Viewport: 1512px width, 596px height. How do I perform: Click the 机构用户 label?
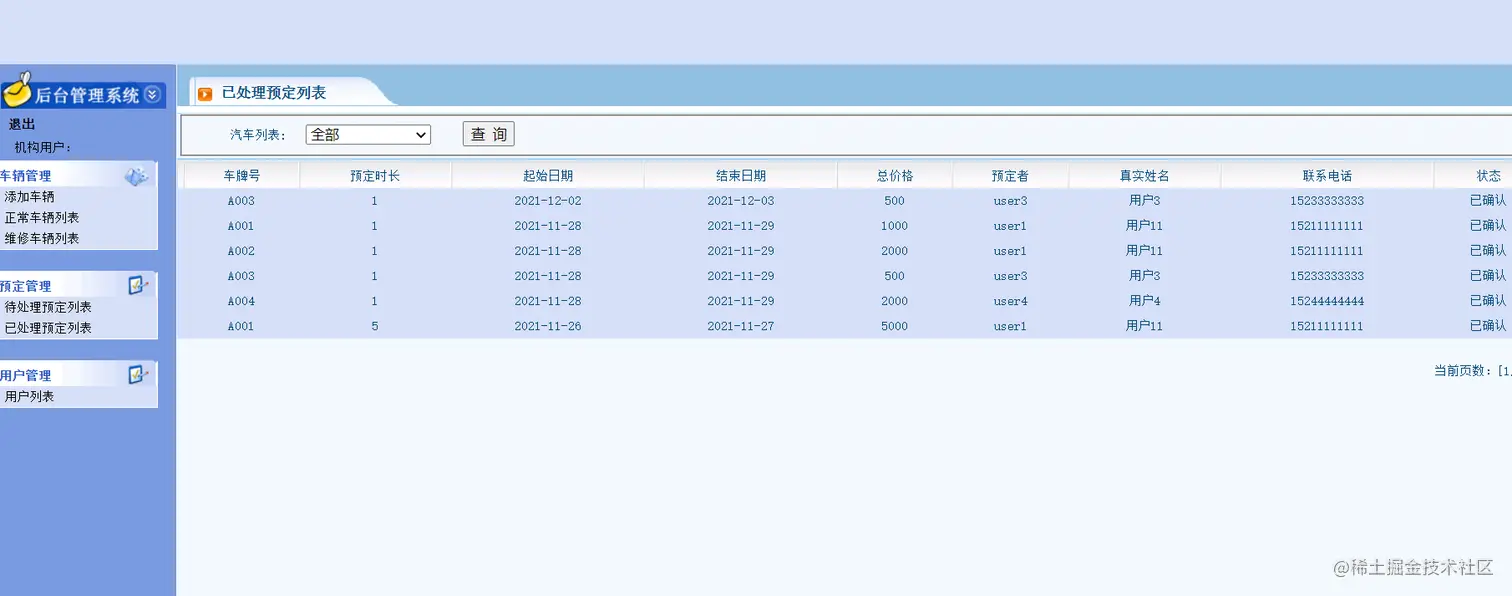point(43,147)
